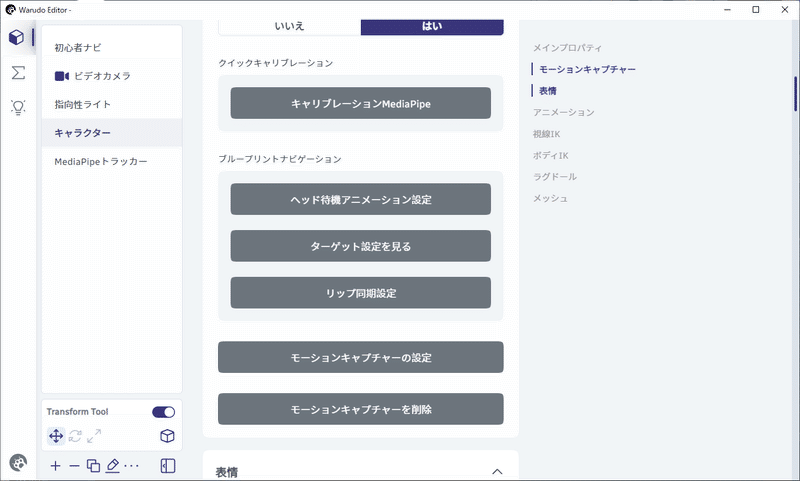Click Warudo Editor app logo in title bar
Image resolution: width=800 pixels, height=481 pixels.
10,10
